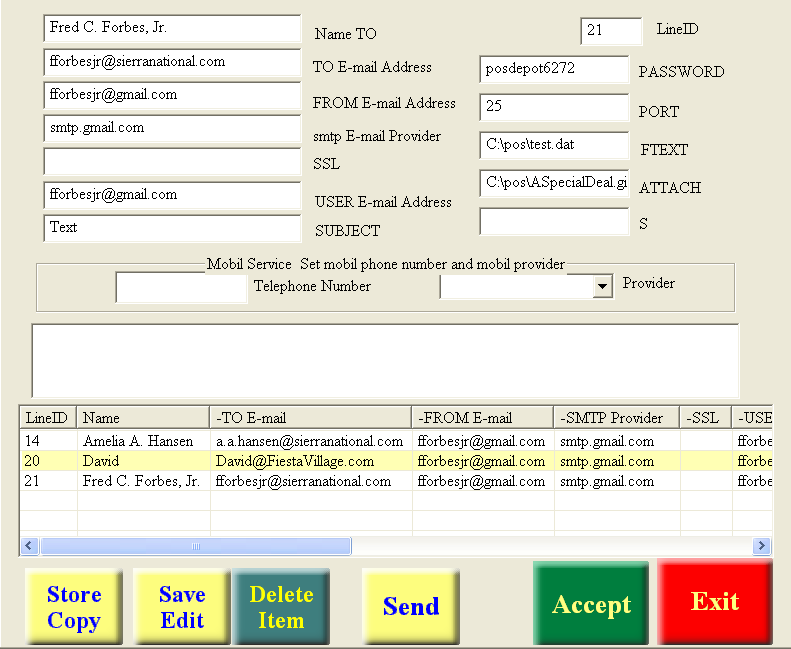Open the mobile Provider dropdown
The width and height of the screenshot is (791, 649).
click(x=602, y=287)
